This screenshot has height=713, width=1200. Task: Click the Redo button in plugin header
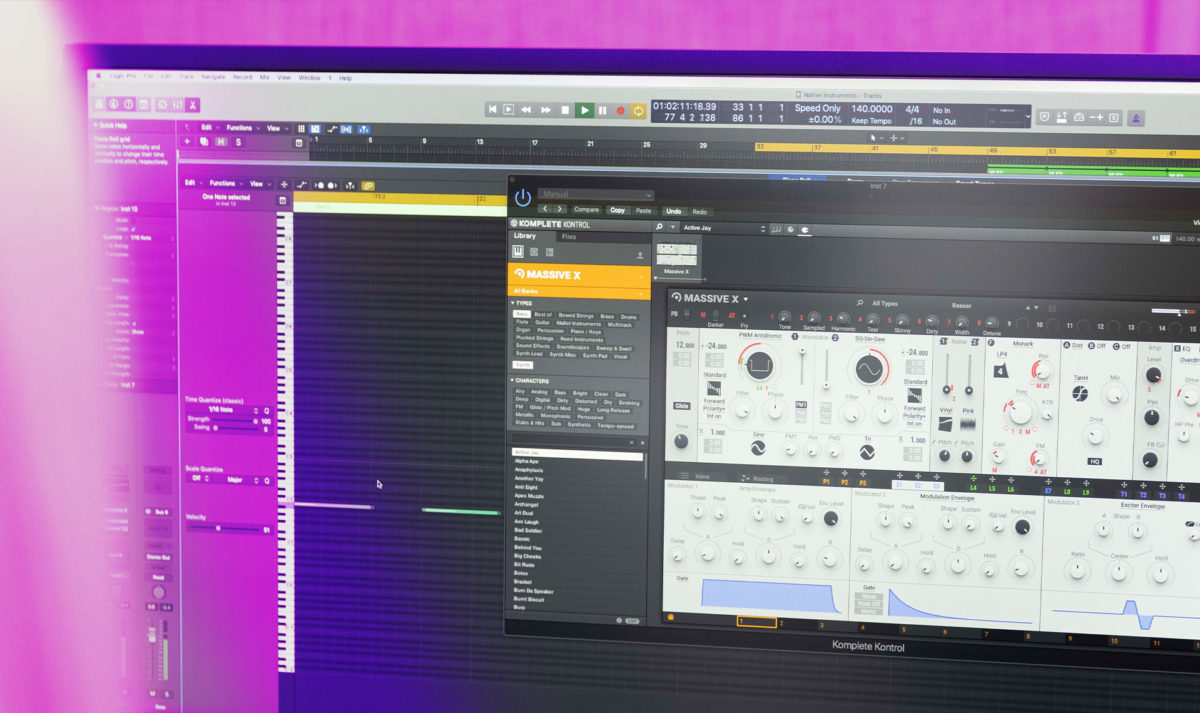click(x=699, y=211)
